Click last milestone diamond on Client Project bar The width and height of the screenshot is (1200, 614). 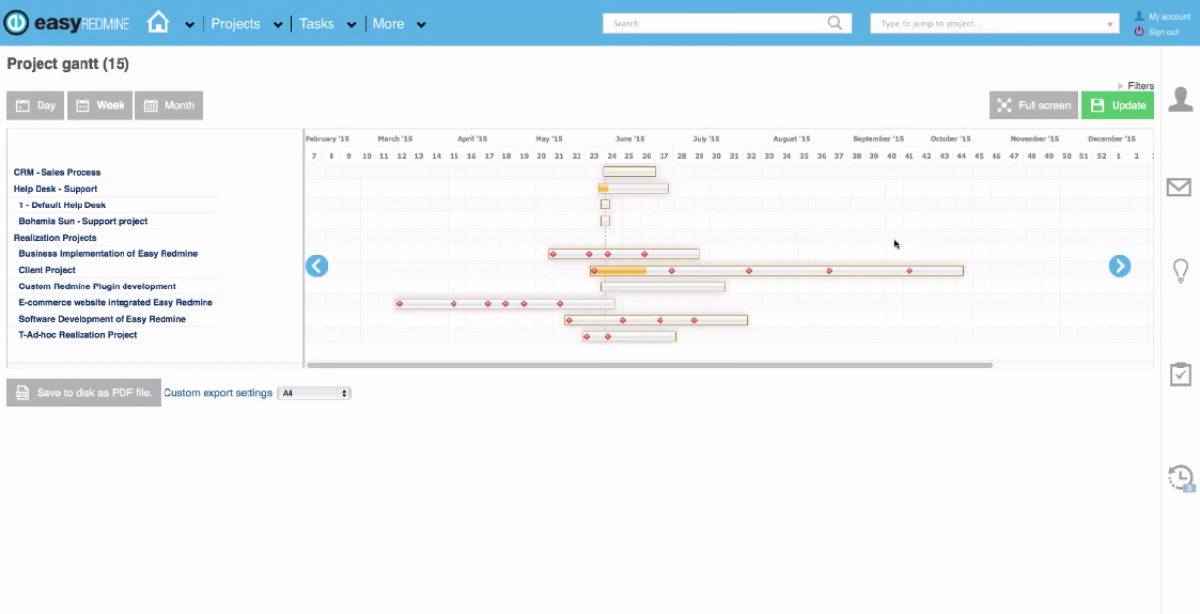click(910, 271)
